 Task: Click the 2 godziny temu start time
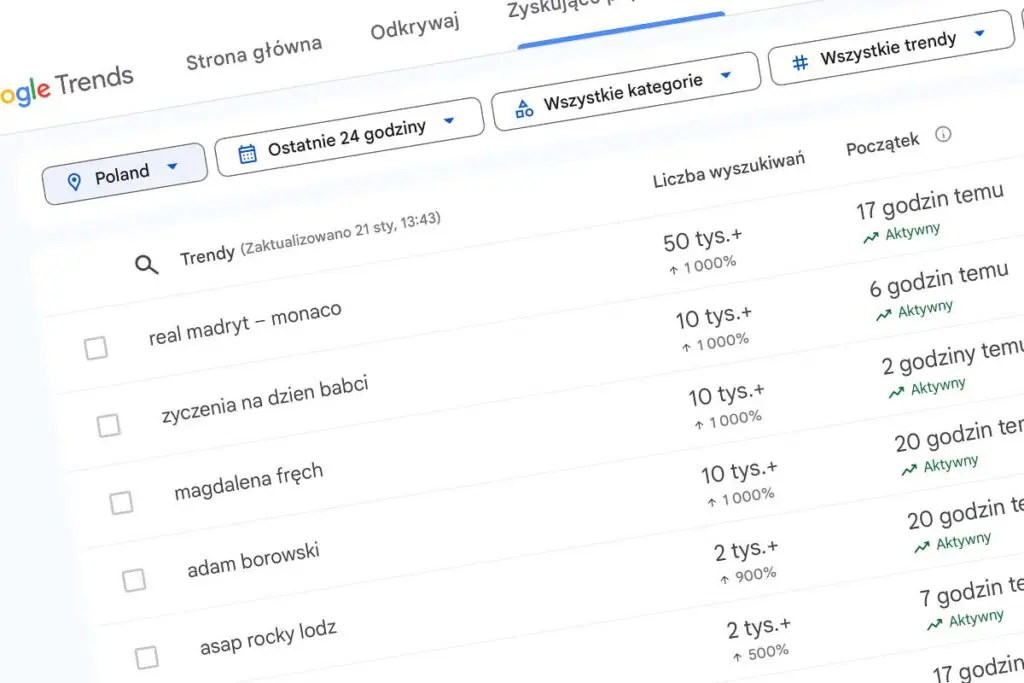(953, 357)
